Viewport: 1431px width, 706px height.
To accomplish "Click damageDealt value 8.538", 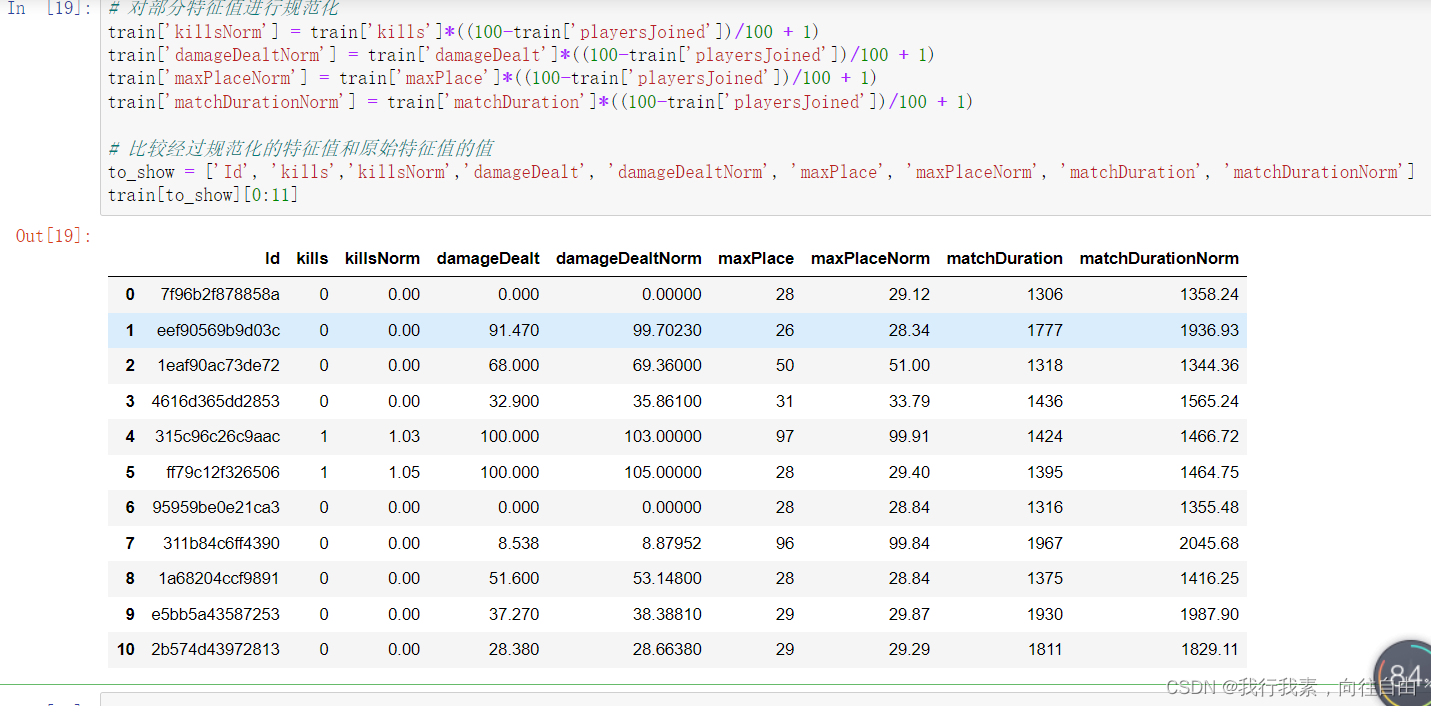I will pos(518,543).
